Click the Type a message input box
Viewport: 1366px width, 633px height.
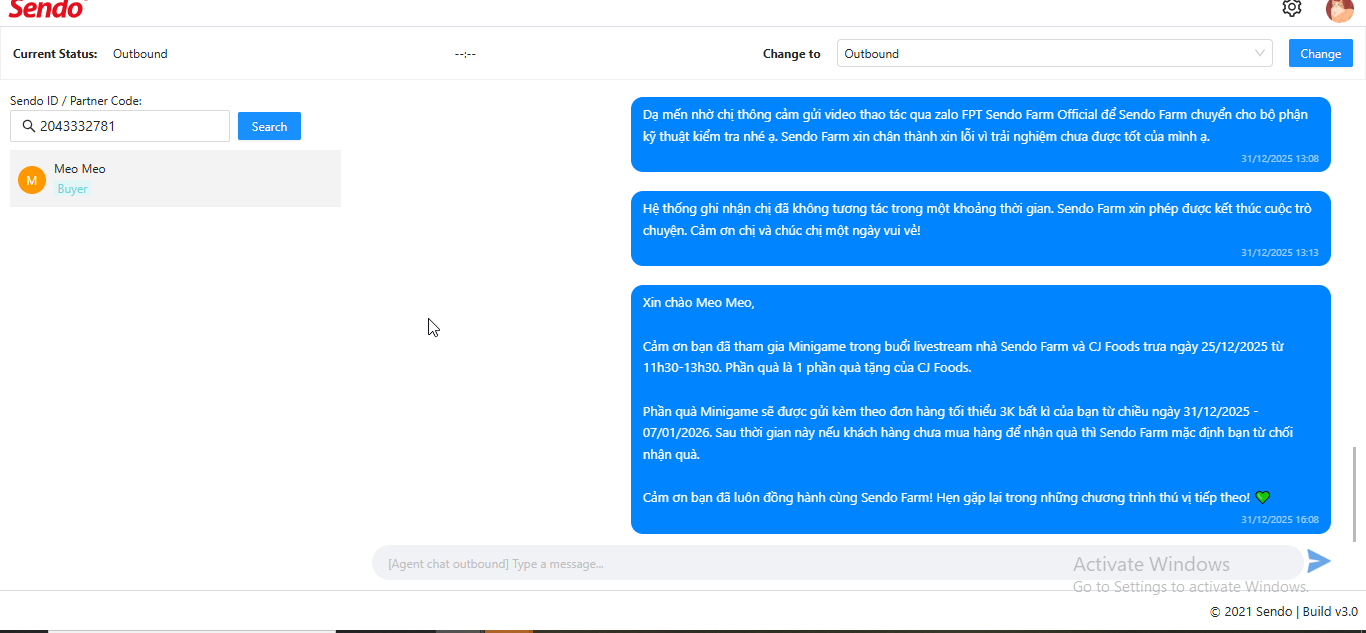pos(838,563)
